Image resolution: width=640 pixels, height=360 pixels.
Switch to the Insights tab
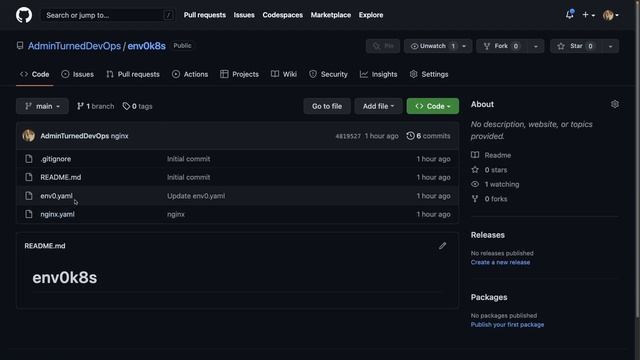coord(378,74)
